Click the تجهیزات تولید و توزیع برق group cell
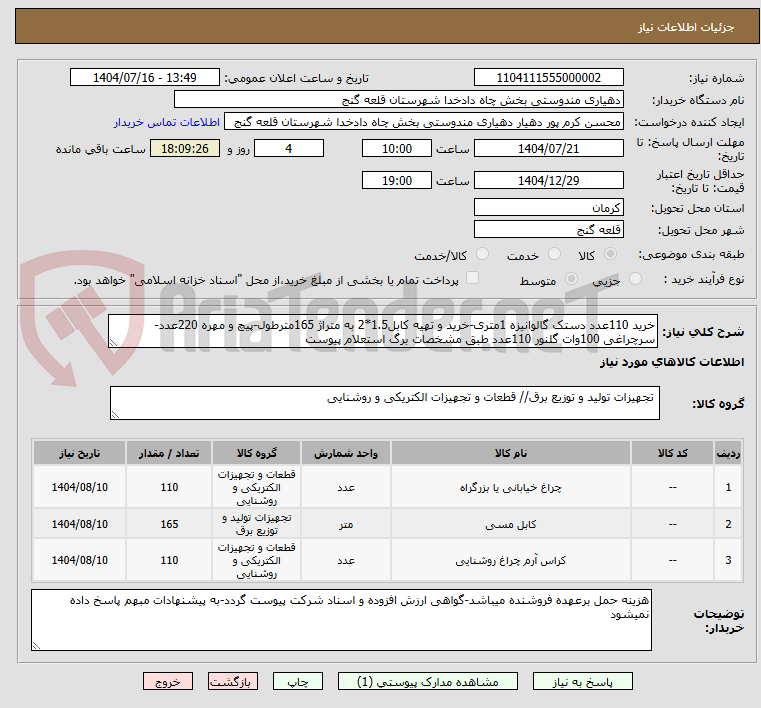The height and width of the screenshot is (708, 761). tap(256, 524)
